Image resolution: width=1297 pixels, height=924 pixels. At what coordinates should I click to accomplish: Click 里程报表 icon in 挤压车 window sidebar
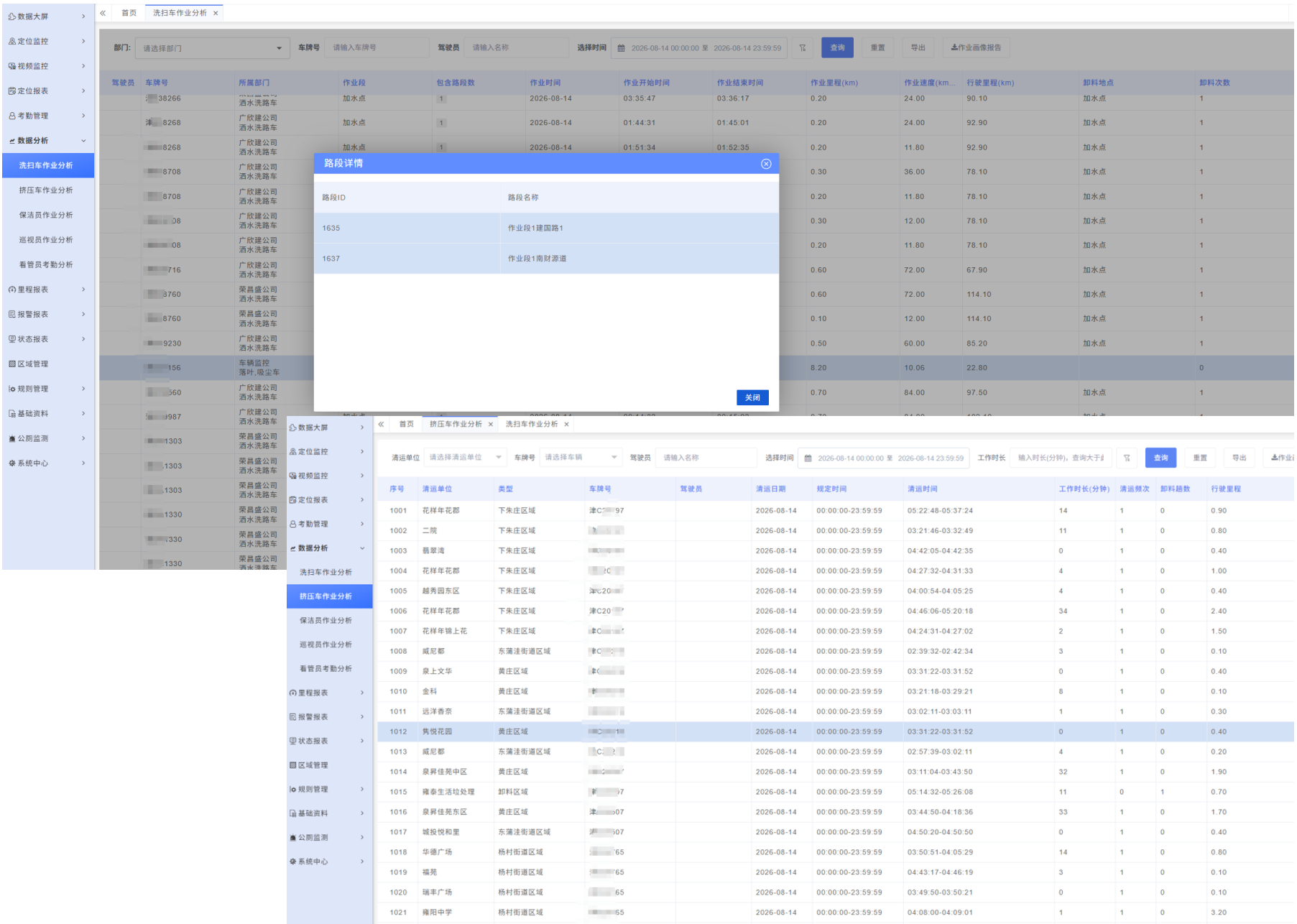tap(293, 693)
